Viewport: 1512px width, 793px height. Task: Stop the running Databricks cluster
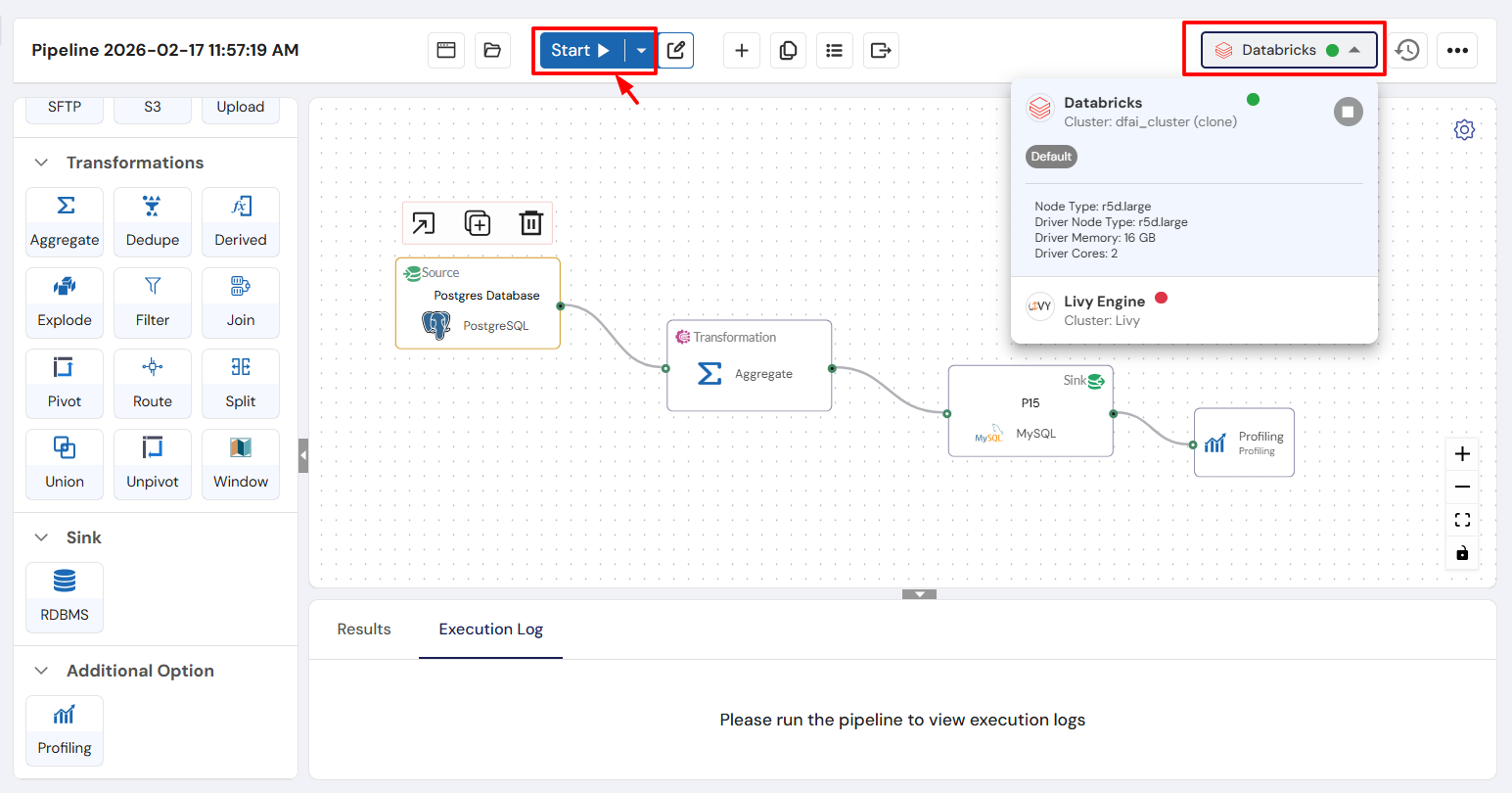pyautogui.click(x=1348, y=111)
